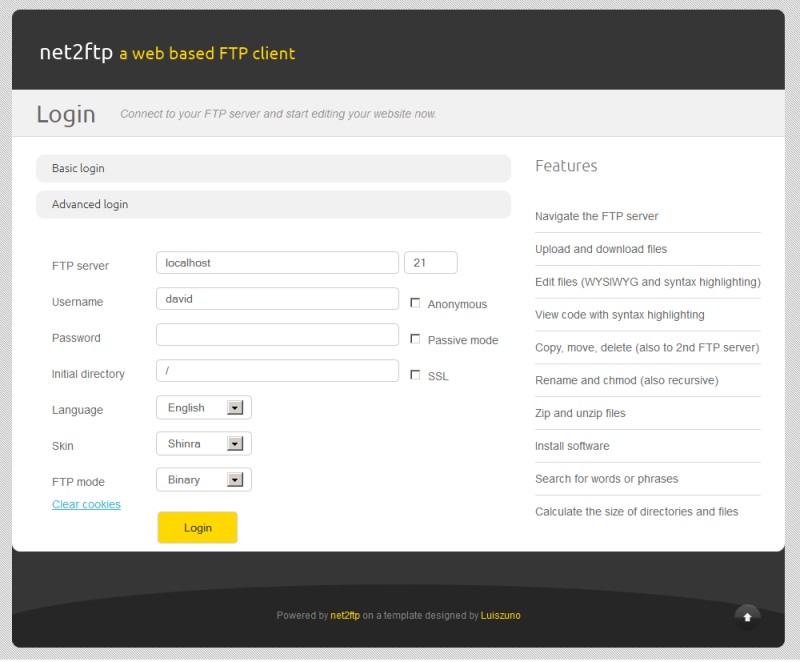This screenshot has width=800, height=662.
Task: Click the Clear cookies link
Action: pos(86,504)
